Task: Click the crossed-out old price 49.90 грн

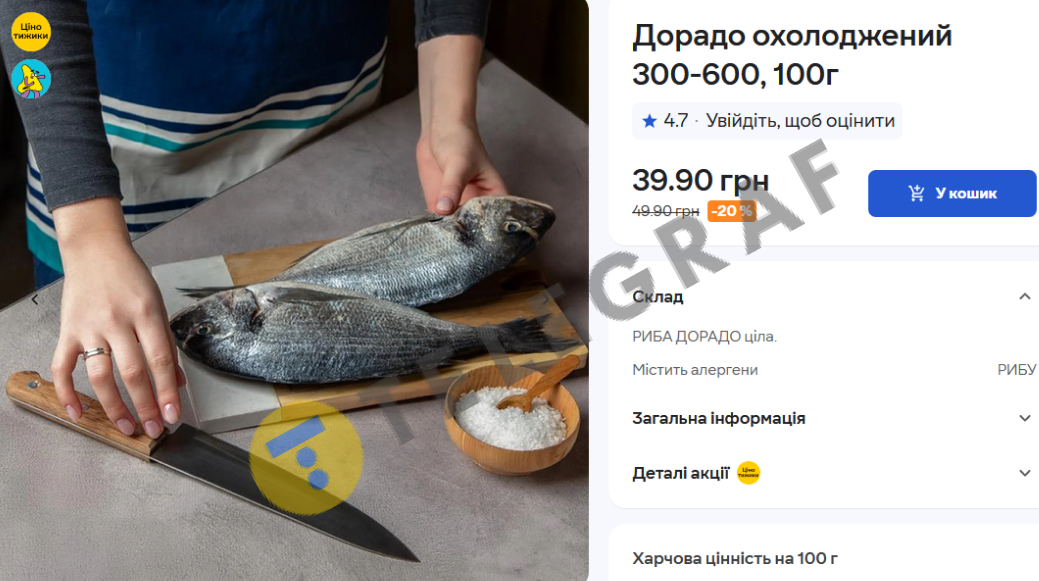Action: pos(665,211)
